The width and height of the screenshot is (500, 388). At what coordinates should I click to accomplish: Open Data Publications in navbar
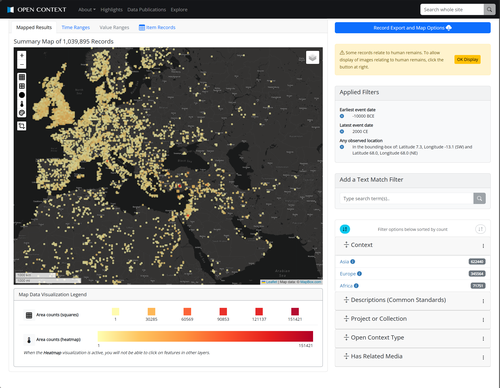pos(147,10)
